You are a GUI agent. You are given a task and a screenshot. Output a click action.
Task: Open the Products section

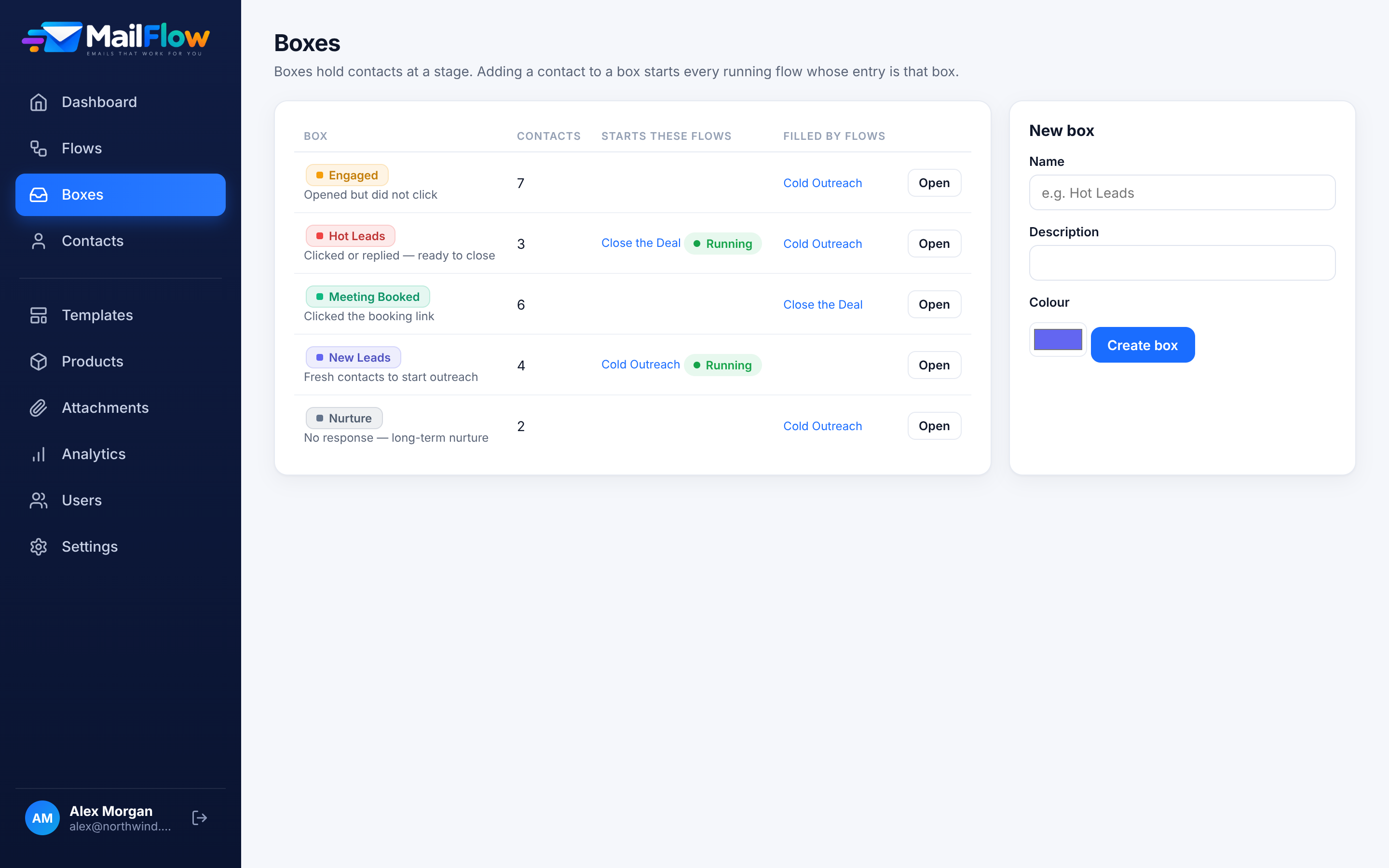[x=121, y=362]
